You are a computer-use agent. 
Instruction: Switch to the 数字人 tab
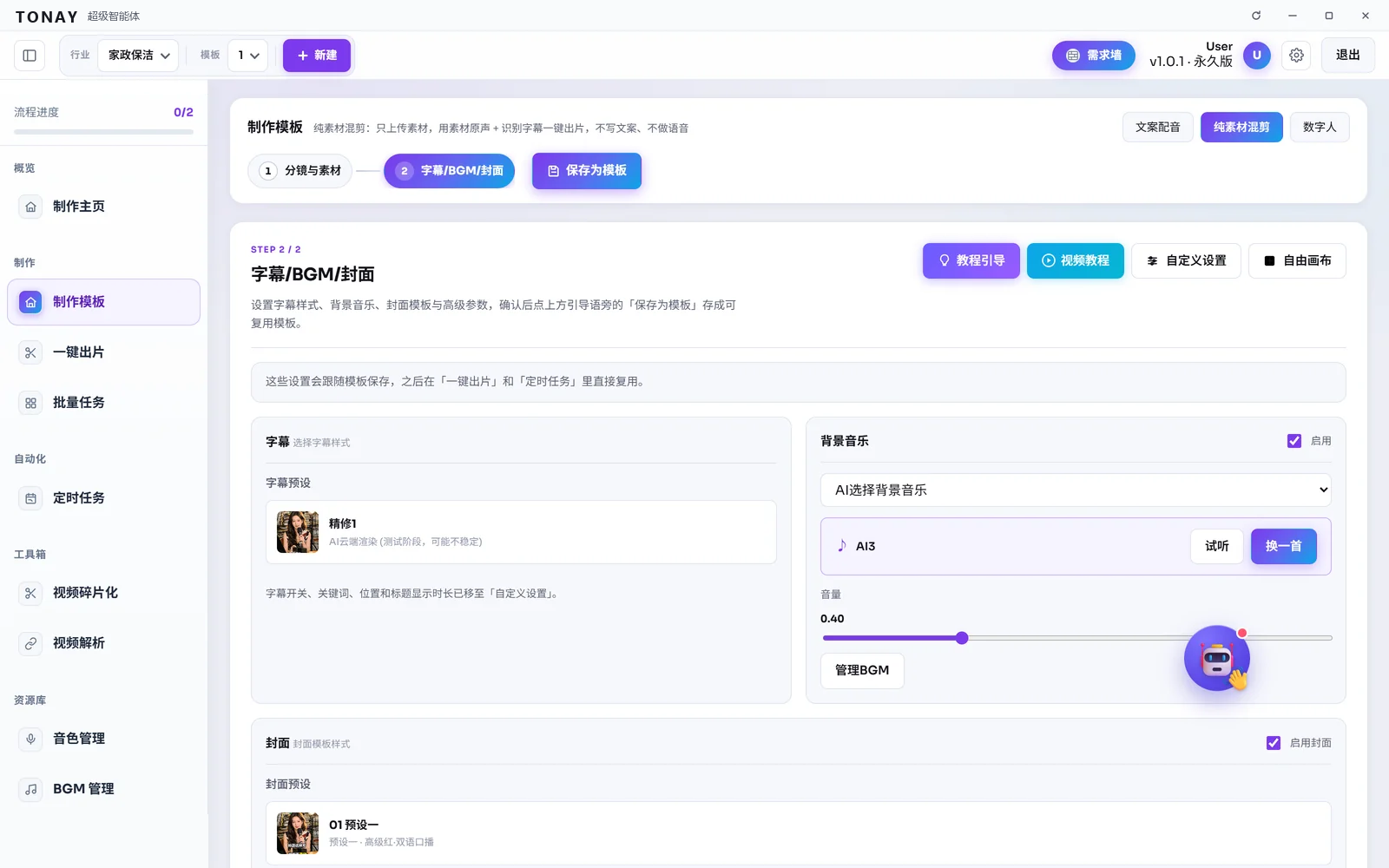coord(1320,128)
